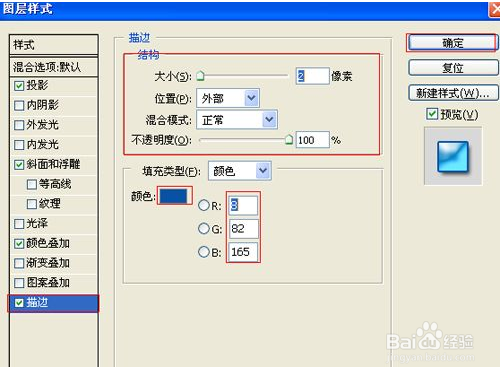
Task: Open the blue 颜色 swatch
Action: point(173,196)
